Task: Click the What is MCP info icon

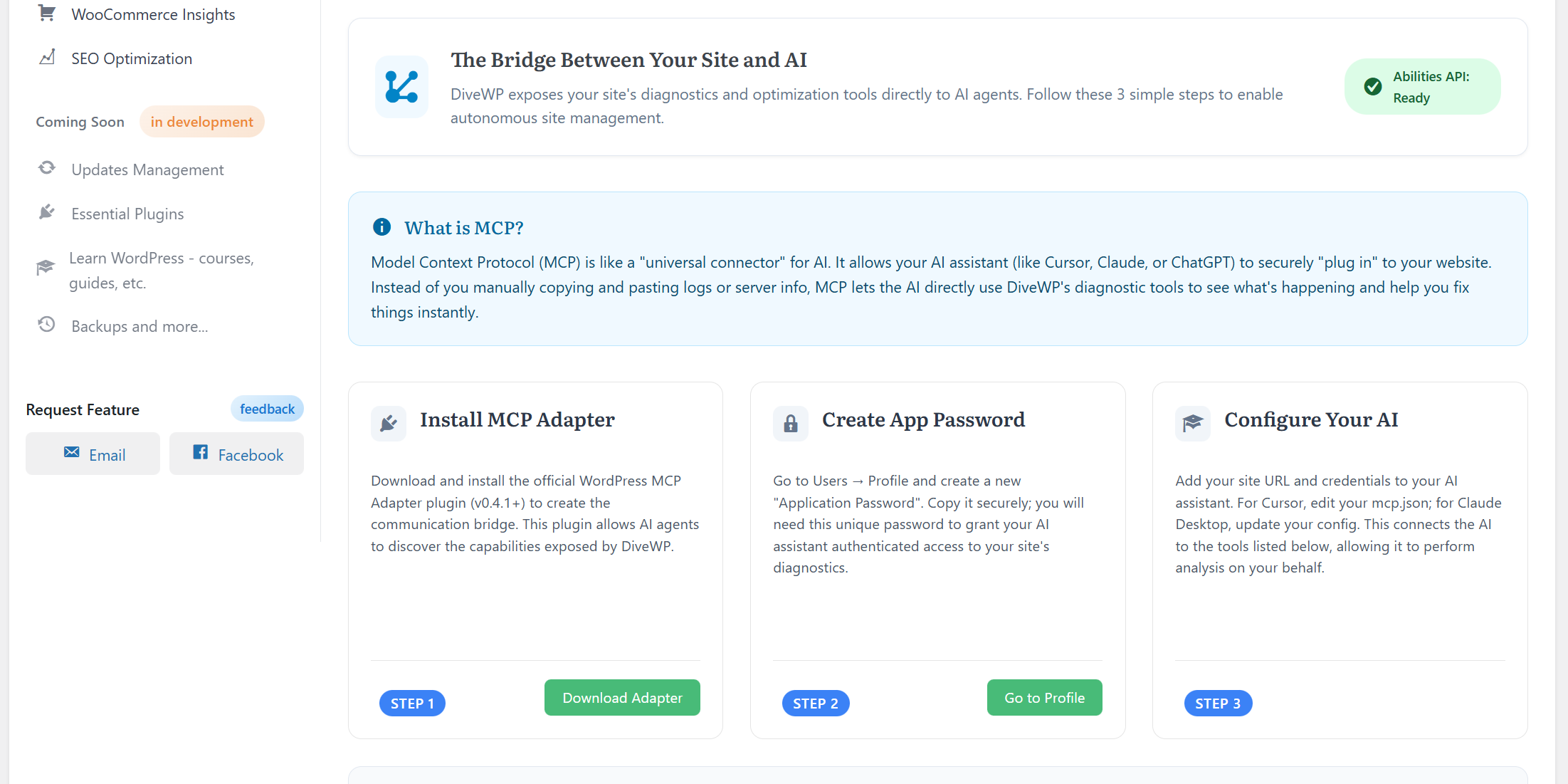Action: 382,227
